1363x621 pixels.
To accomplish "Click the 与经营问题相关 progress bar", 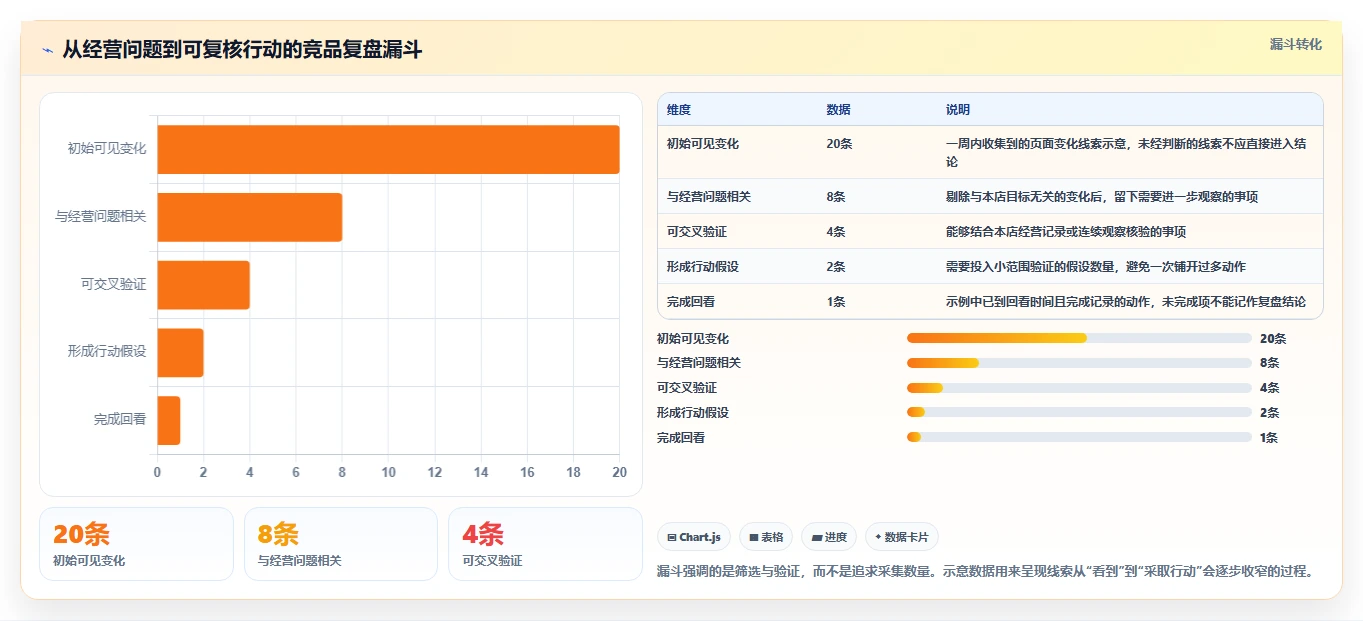I will point(1079,363).
